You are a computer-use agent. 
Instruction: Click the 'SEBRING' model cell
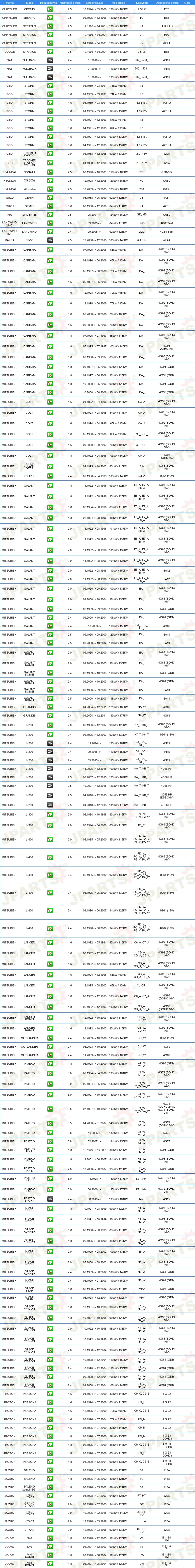point(29,18)
